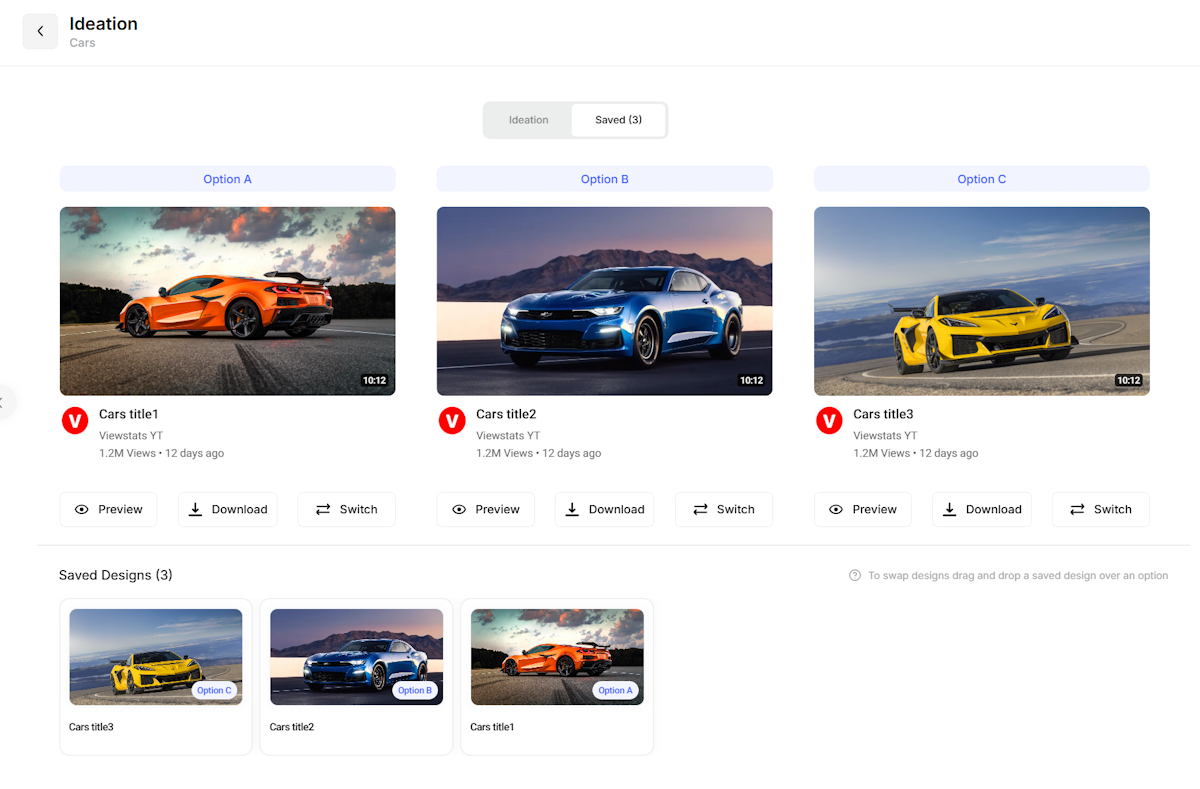Image resolution: width=1200 pixels, height=789 pixels.
Task: Select saved design card Cars title3
Action: (x=156, y=676)
